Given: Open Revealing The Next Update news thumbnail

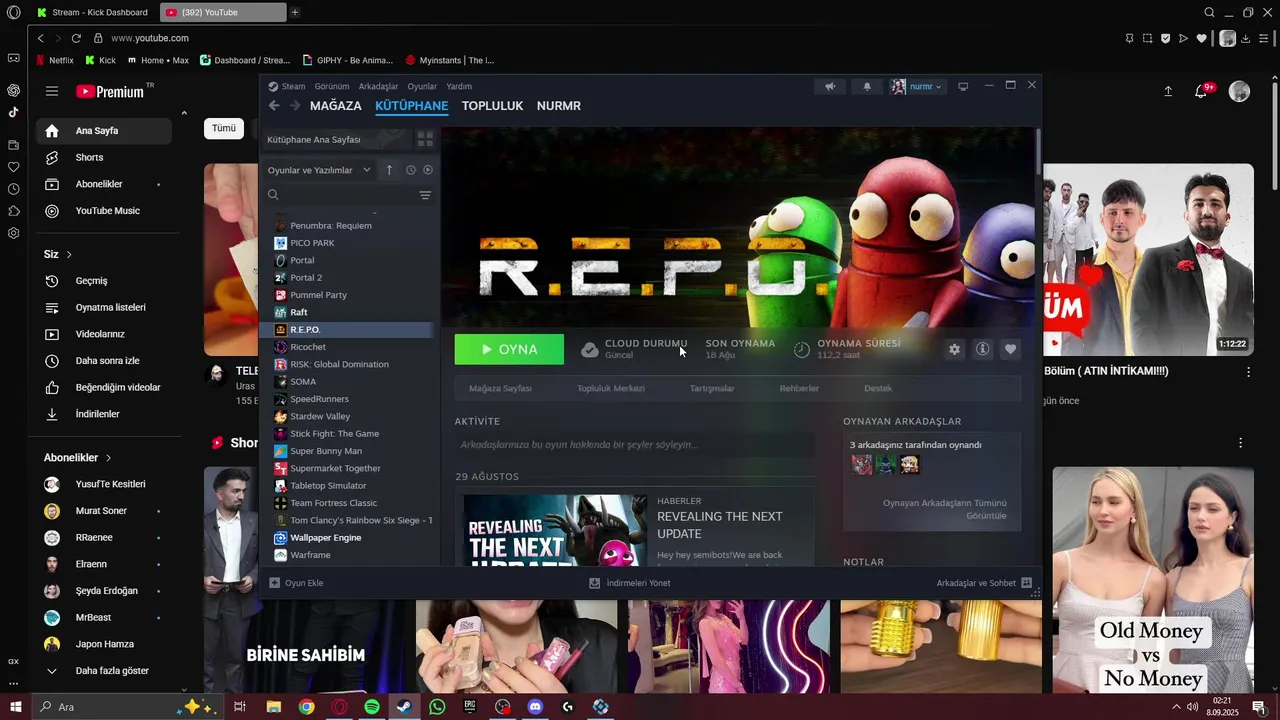Looking at the screenshot, I should point(555,530).
